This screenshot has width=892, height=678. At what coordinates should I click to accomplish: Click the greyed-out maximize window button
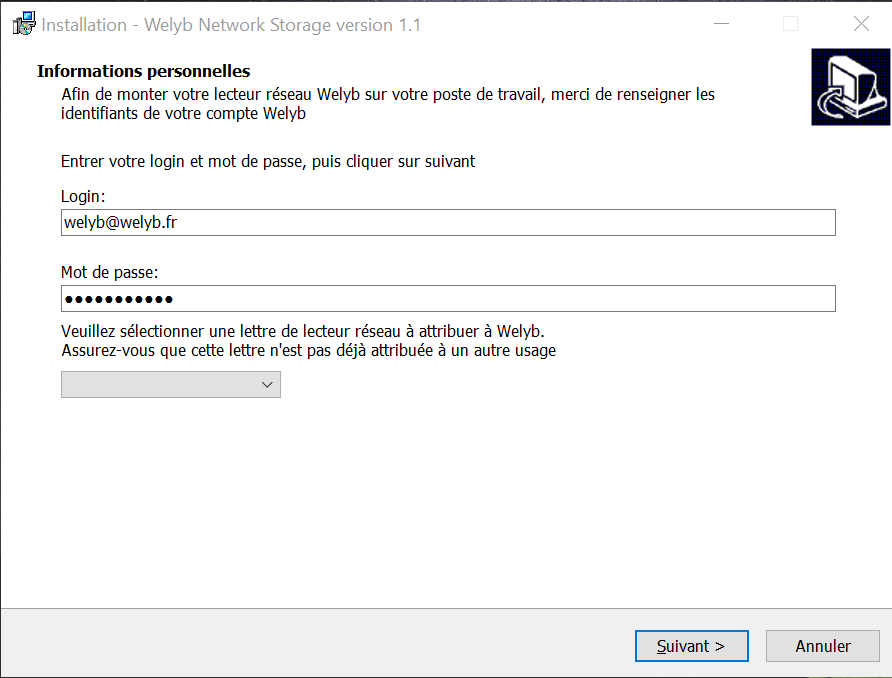click(x=790, y=24)
